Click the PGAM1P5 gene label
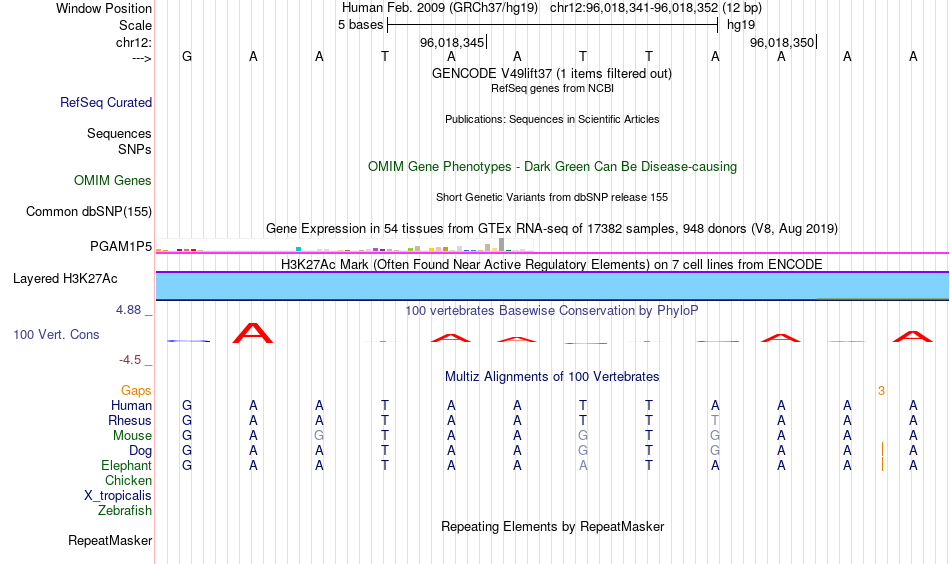Screen dimensions: 950x564 click(x=121, y=247)
